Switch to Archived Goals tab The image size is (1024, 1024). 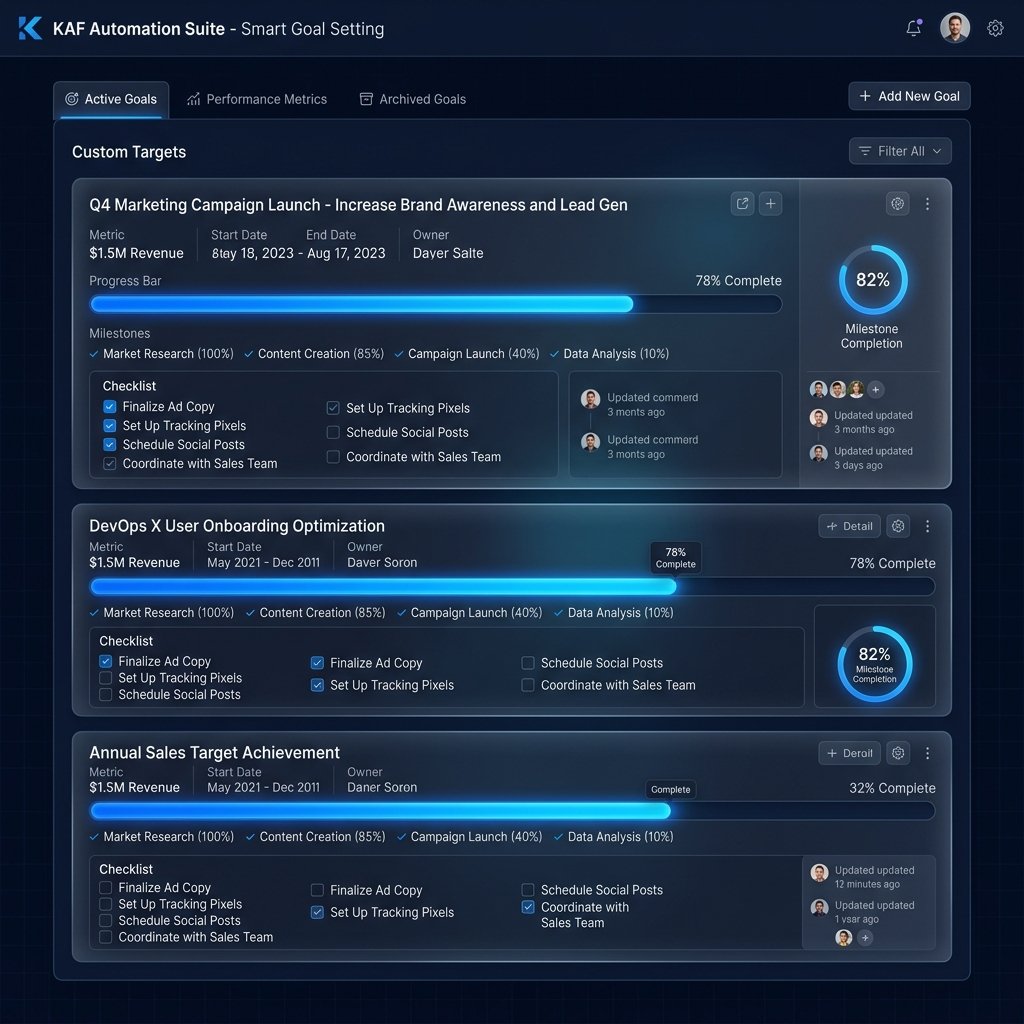413,99
